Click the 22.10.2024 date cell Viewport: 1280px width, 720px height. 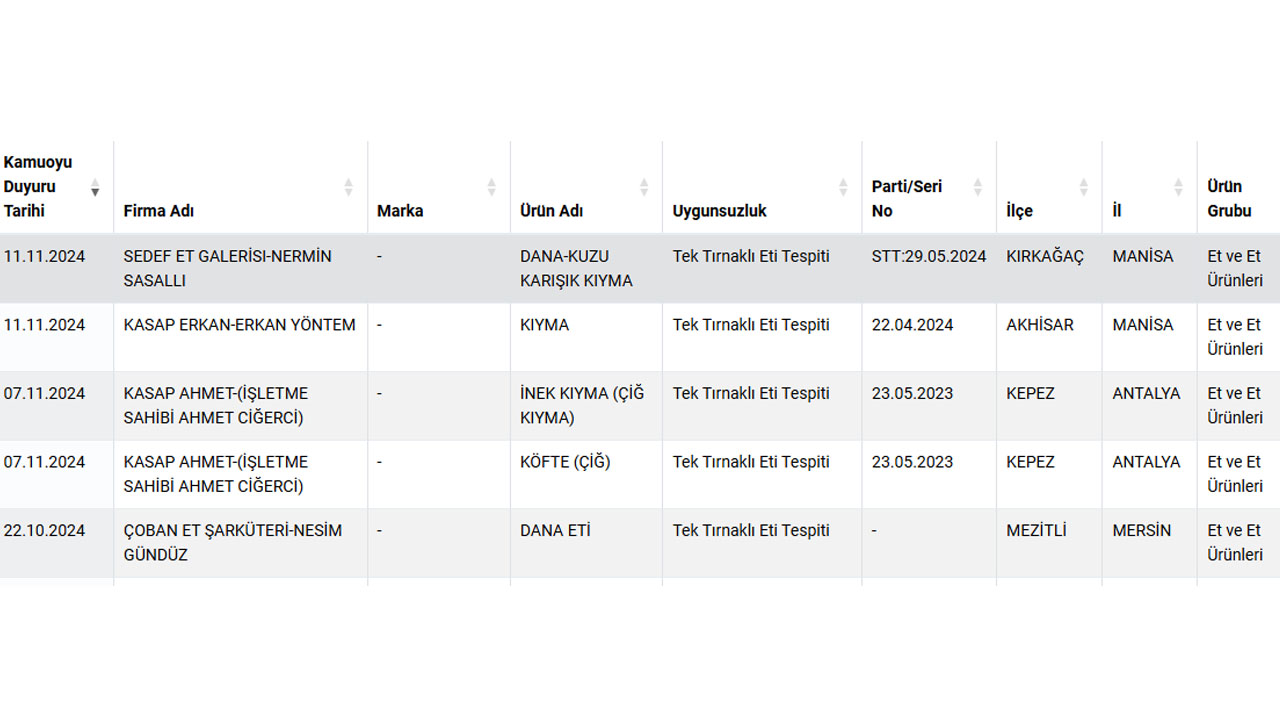pos(44,531)
